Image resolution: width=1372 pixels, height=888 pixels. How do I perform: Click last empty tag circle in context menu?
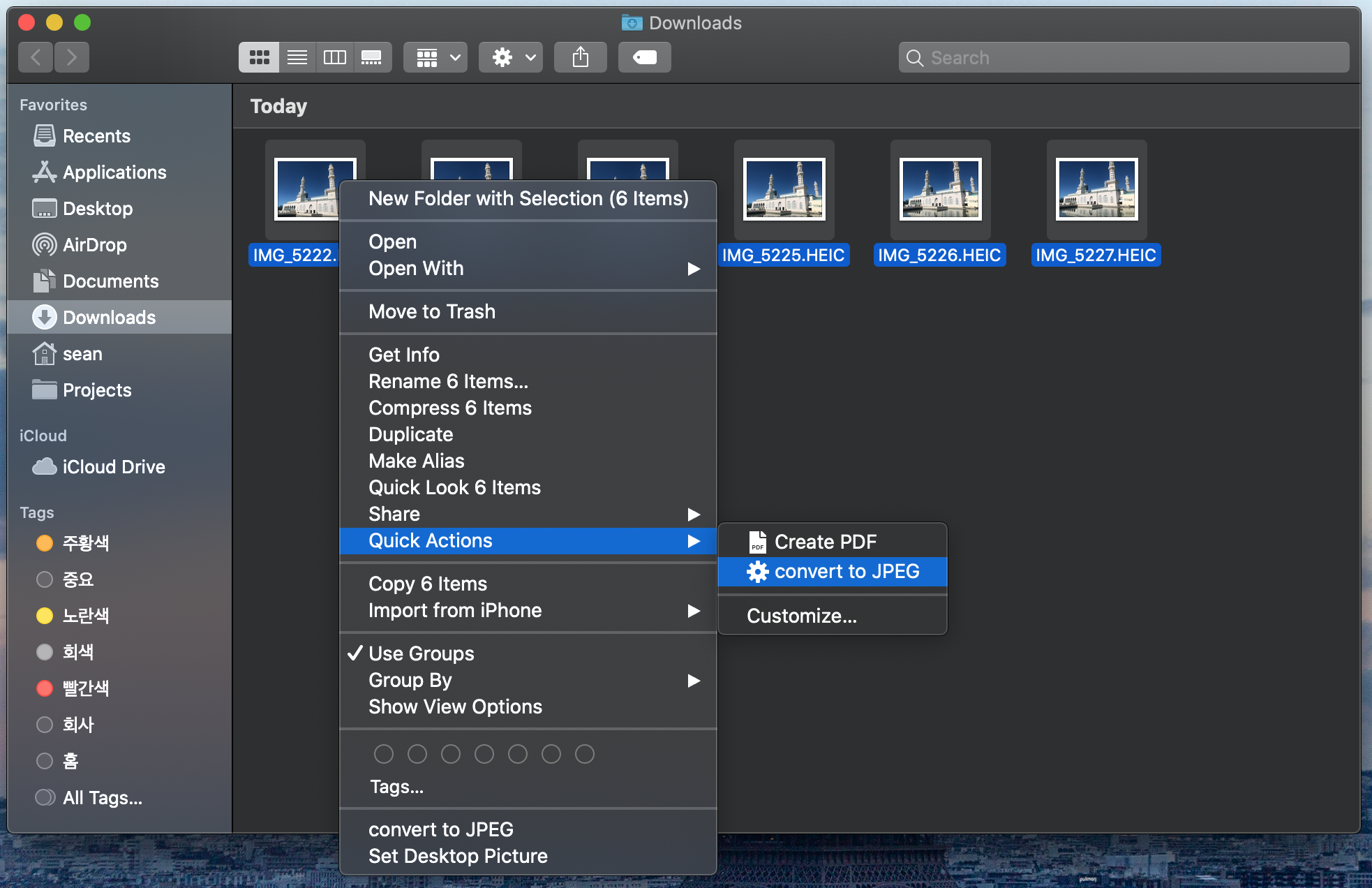click(585, 754)
